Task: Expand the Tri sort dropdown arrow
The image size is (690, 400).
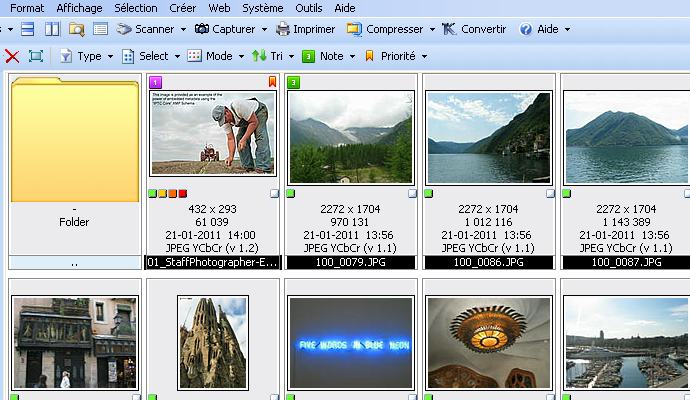Action: coord(291,56)
